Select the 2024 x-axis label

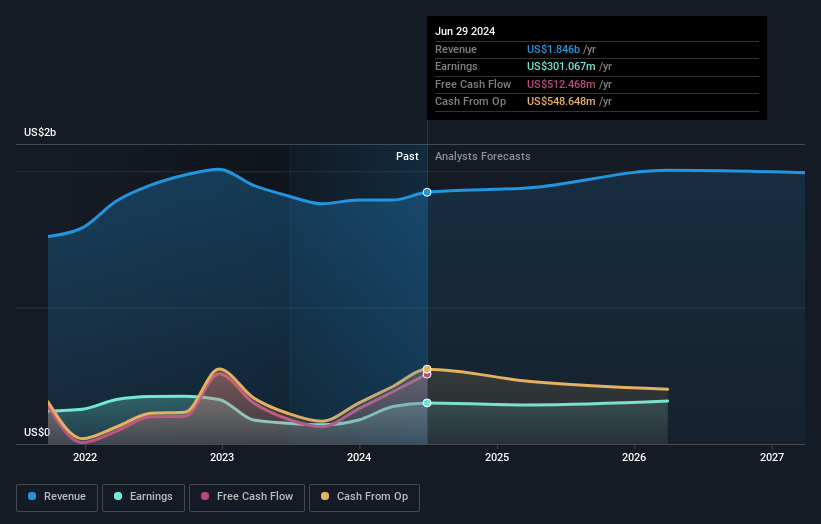[x=359, y=457]
